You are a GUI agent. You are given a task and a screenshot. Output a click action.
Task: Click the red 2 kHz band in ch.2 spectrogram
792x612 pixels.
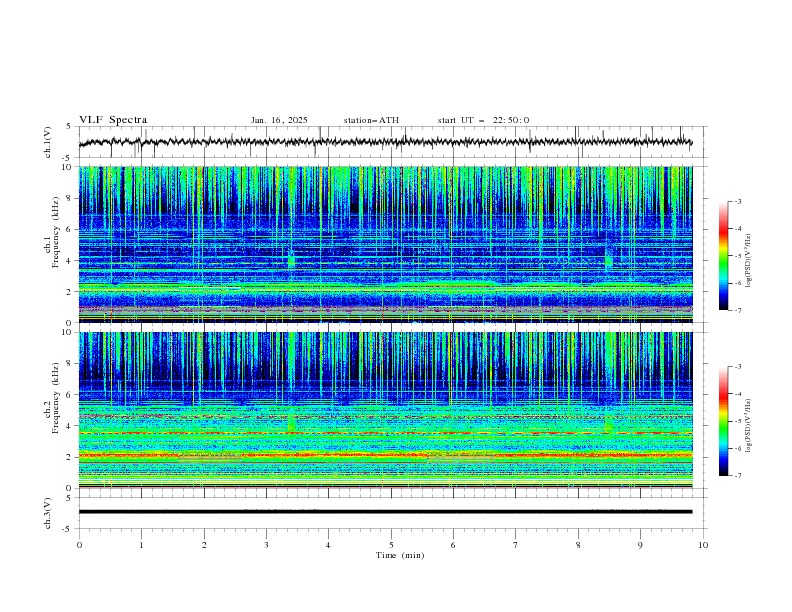[385, 455]
